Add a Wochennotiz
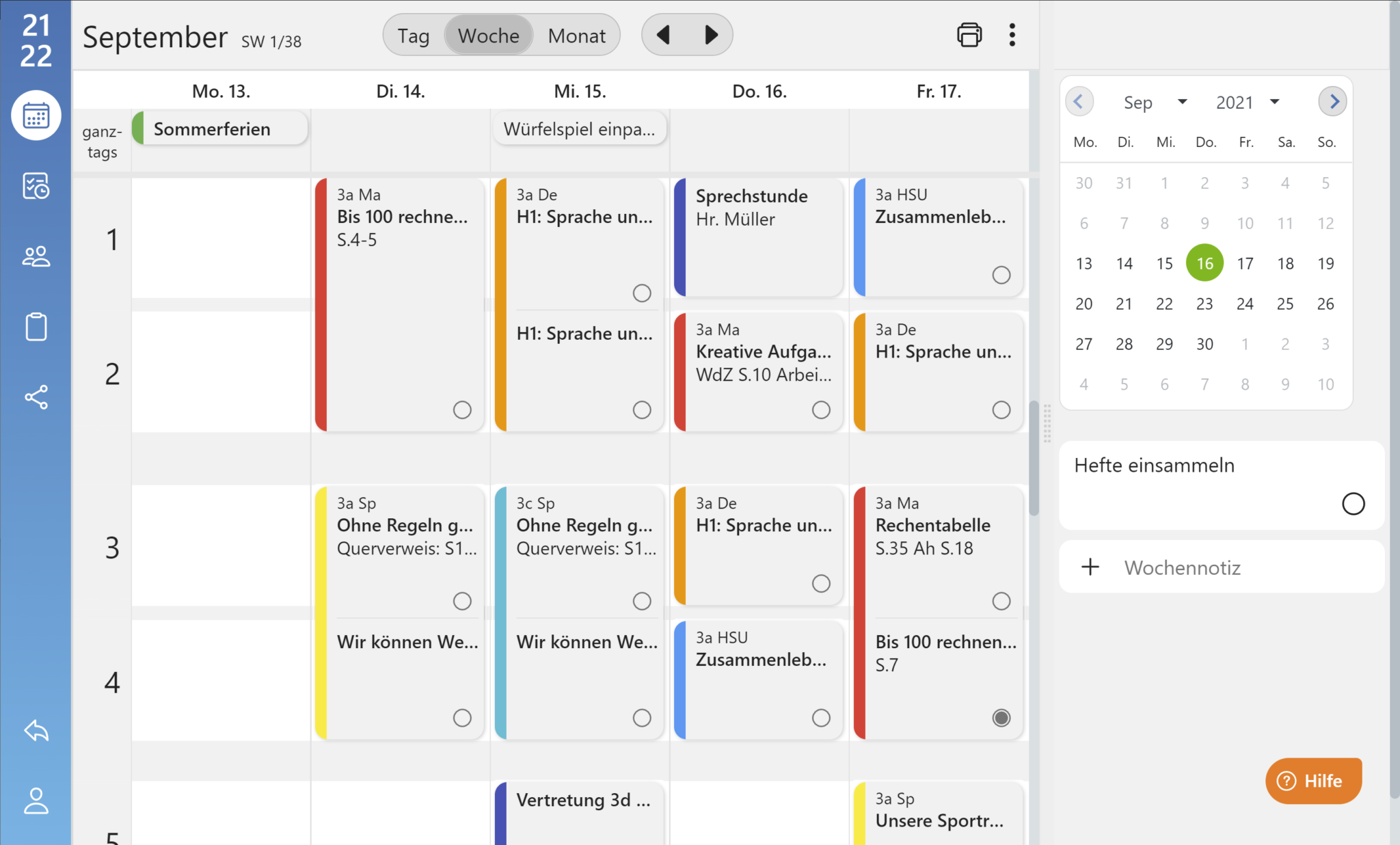 pos(1181,567)
